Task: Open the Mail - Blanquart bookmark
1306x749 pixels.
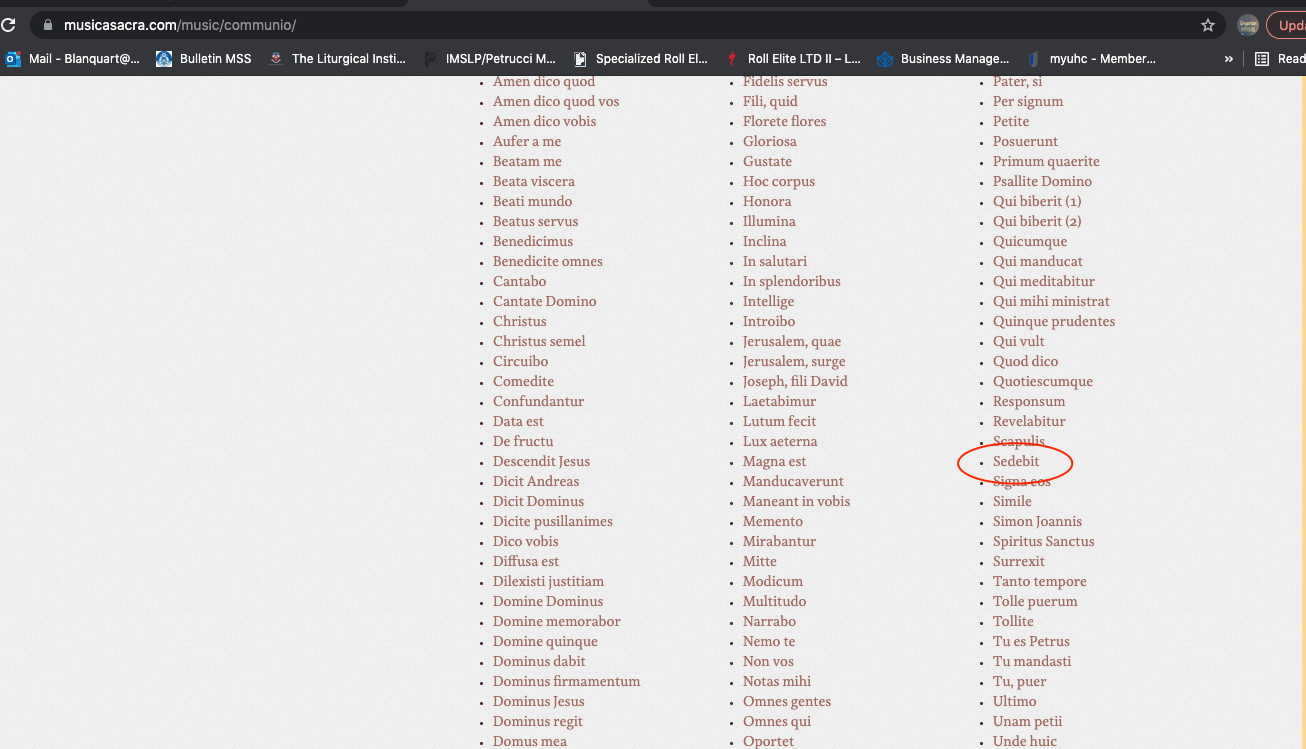Action: [x=73, y=59]
